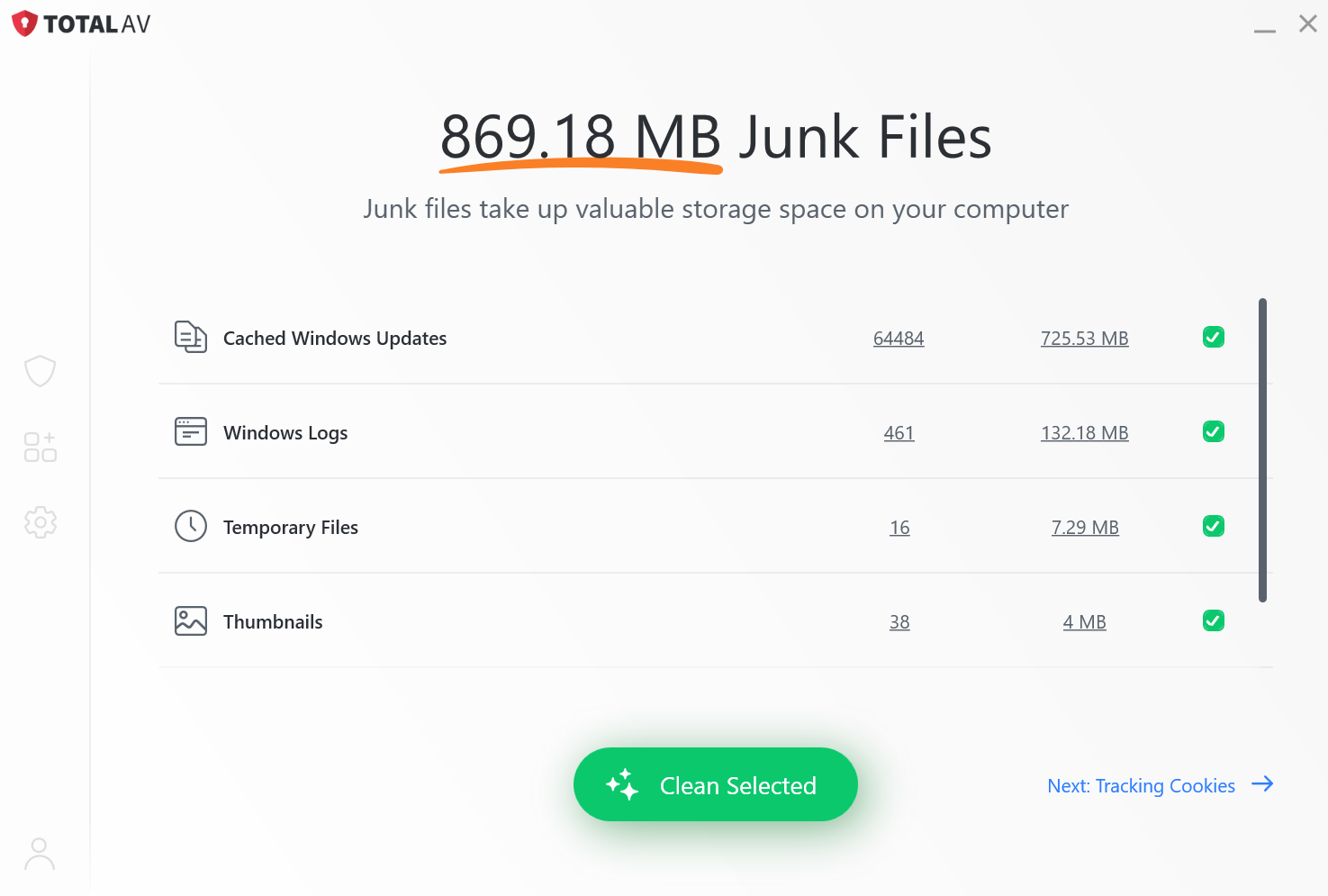This screenshot has height=896, width=1328.
Task: Open the user account profile icon
Action: point(39,855)
